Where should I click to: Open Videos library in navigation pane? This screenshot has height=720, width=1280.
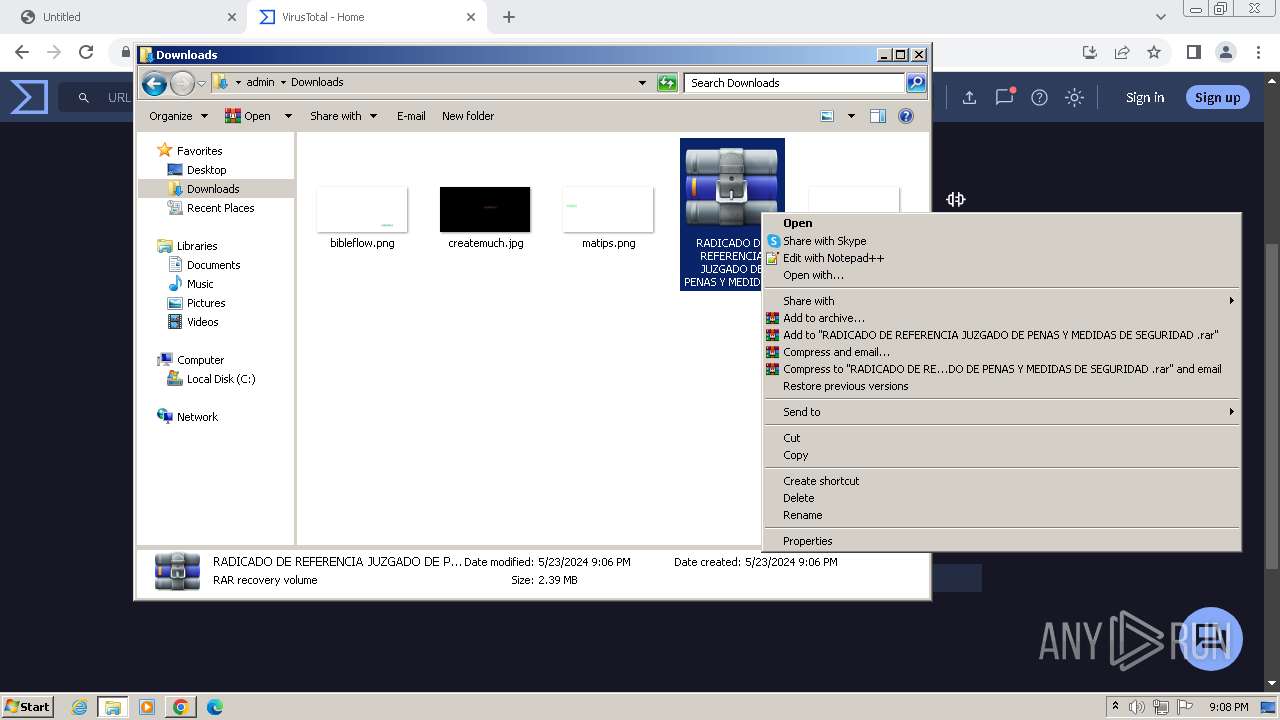[202, 322]
